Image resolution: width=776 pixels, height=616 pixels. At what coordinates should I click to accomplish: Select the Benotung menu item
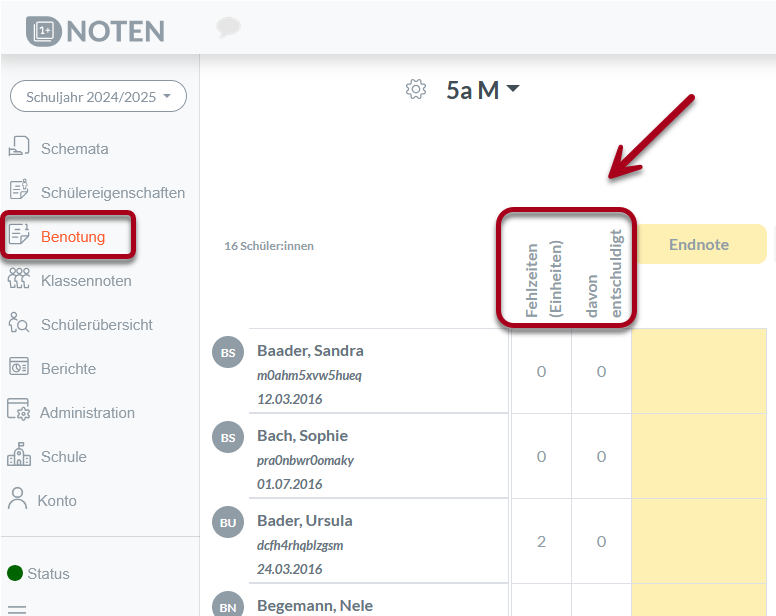[72, 237]
